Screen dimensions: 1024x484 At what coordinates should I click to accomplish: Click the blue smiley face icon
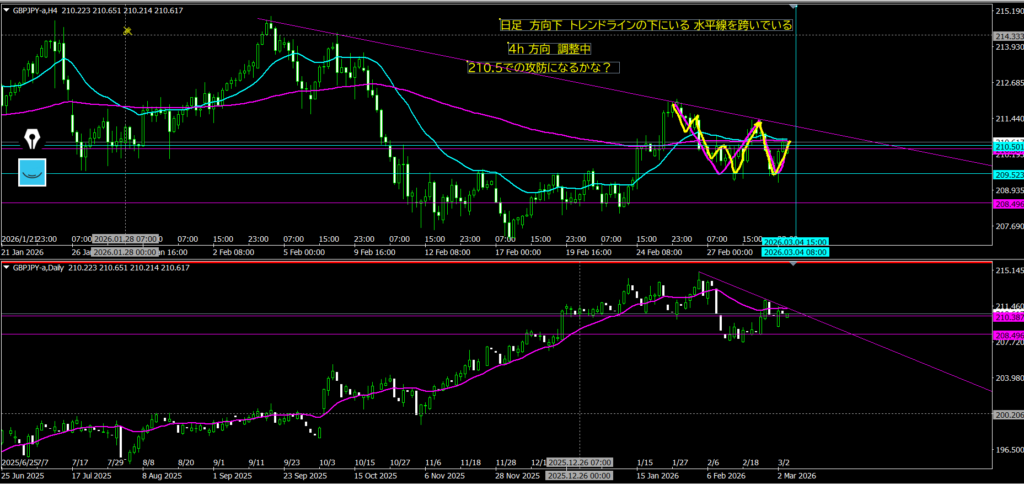pyautogui.click(x=34, y=171)
